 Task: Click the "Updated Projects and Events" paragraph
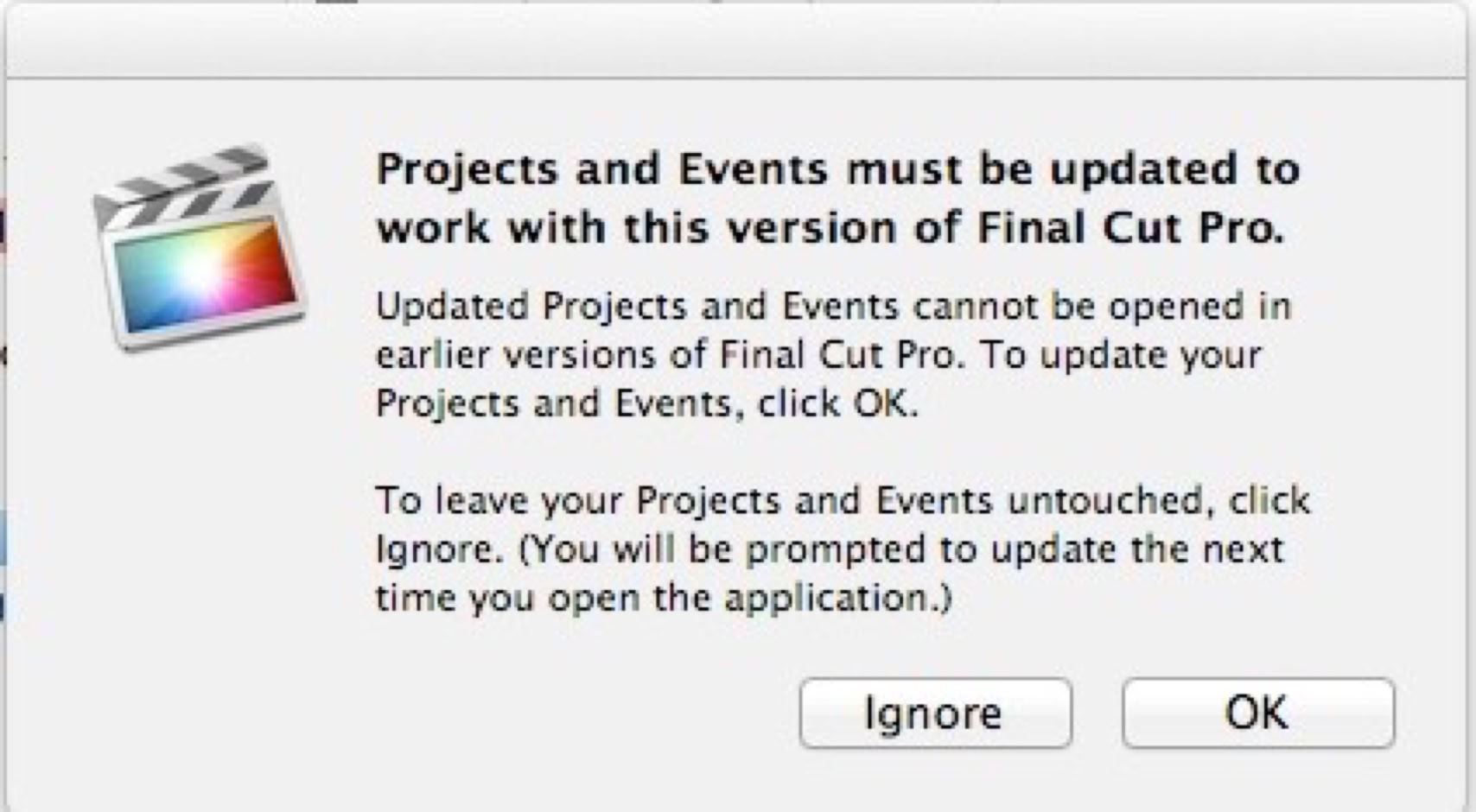(833, 355)
